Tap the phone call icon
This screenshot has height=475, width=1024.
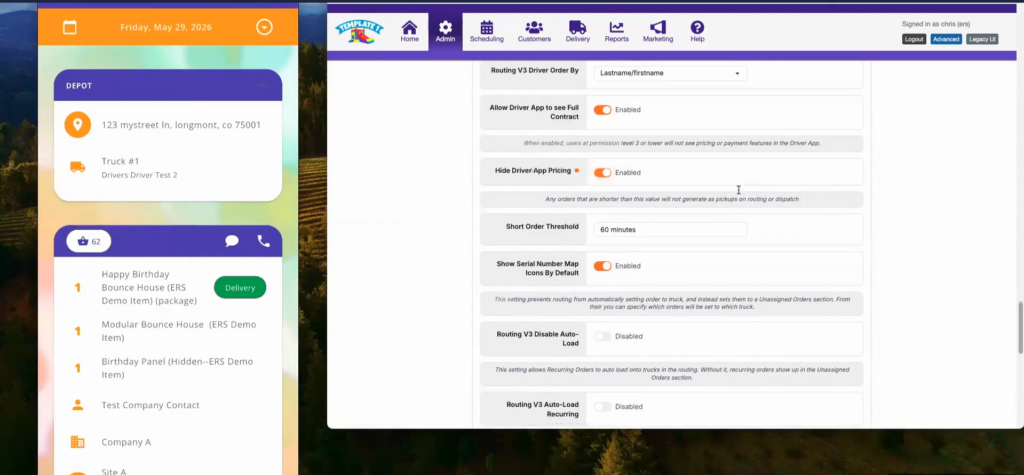pos(264,241)
